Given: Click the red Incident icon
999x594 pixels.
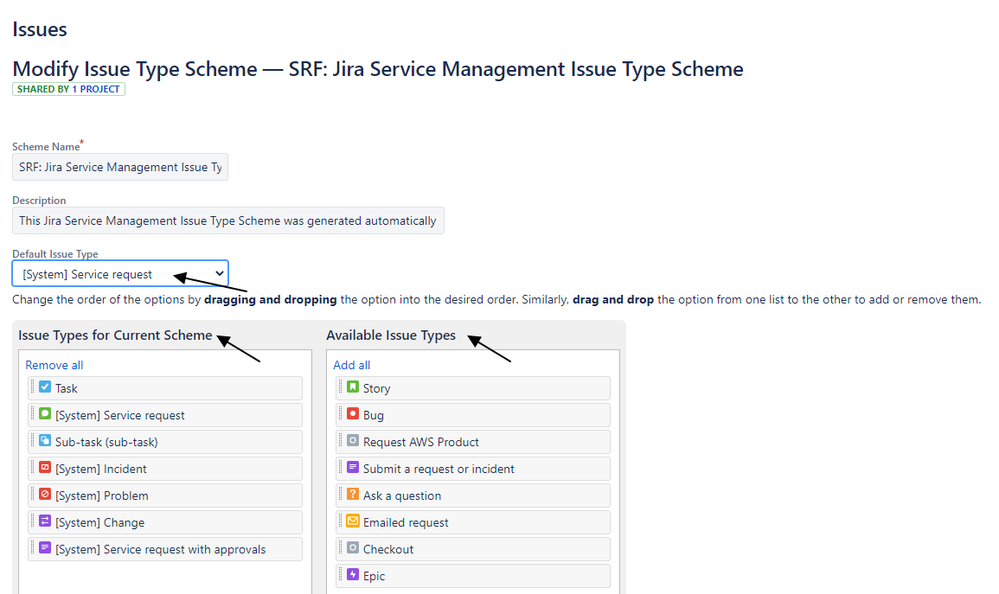Looking at the screenshot, I should point(45,467).
